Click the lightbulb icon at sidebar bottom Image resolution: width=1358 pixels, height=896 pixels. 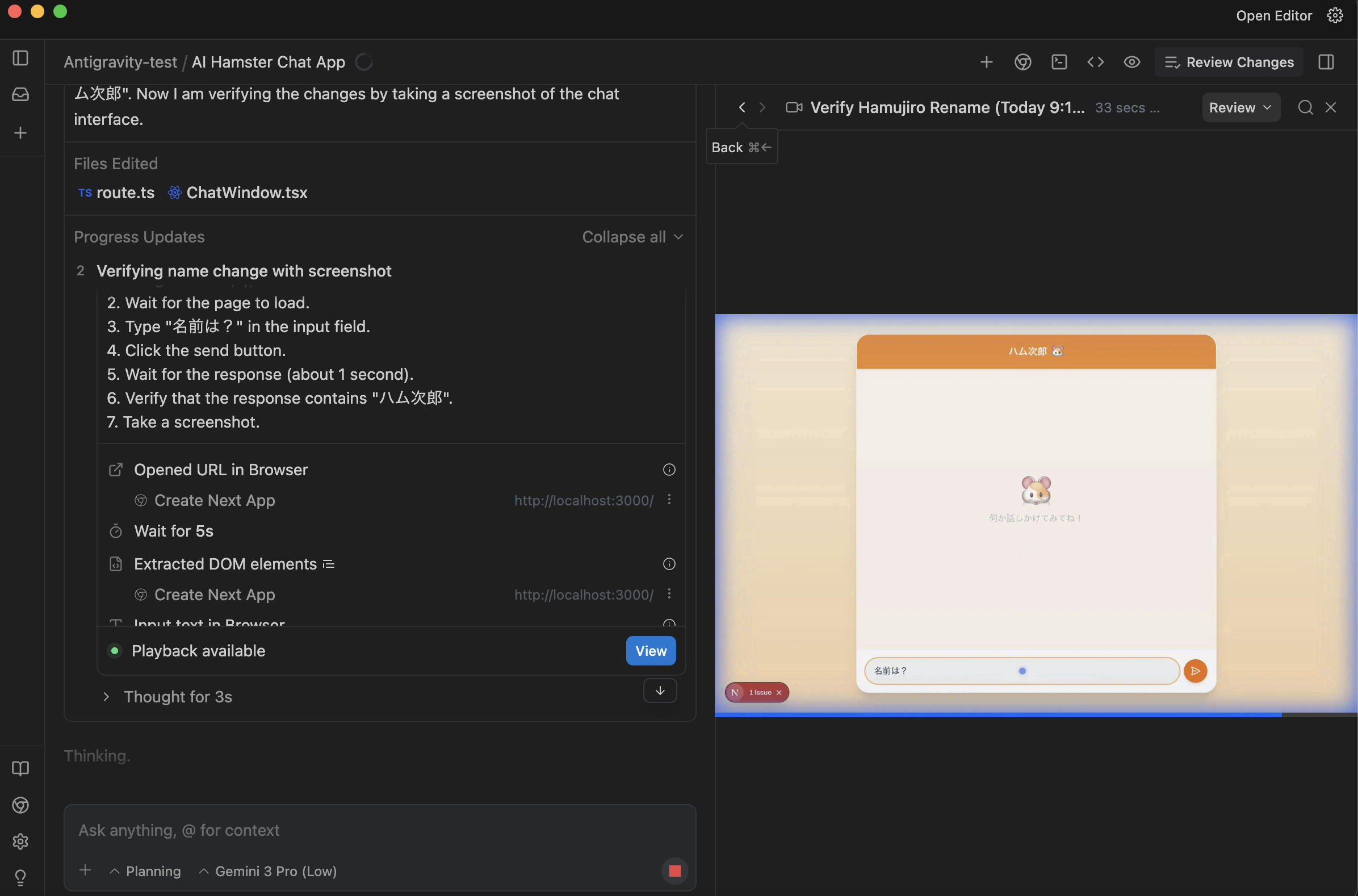tap(20, 877)
